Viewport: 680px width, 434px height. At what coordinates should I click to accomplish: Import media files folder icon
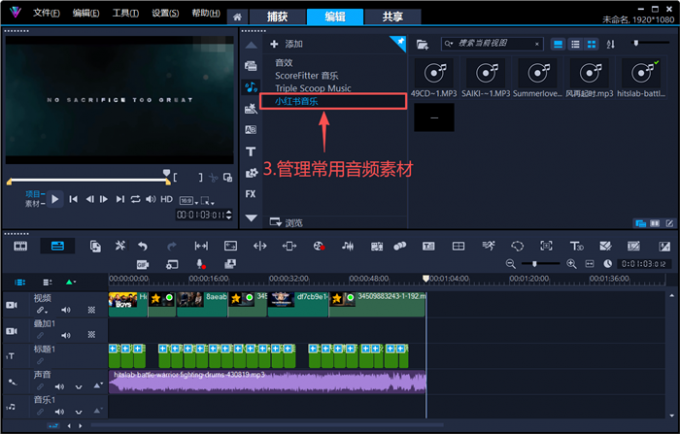[422, 44]
